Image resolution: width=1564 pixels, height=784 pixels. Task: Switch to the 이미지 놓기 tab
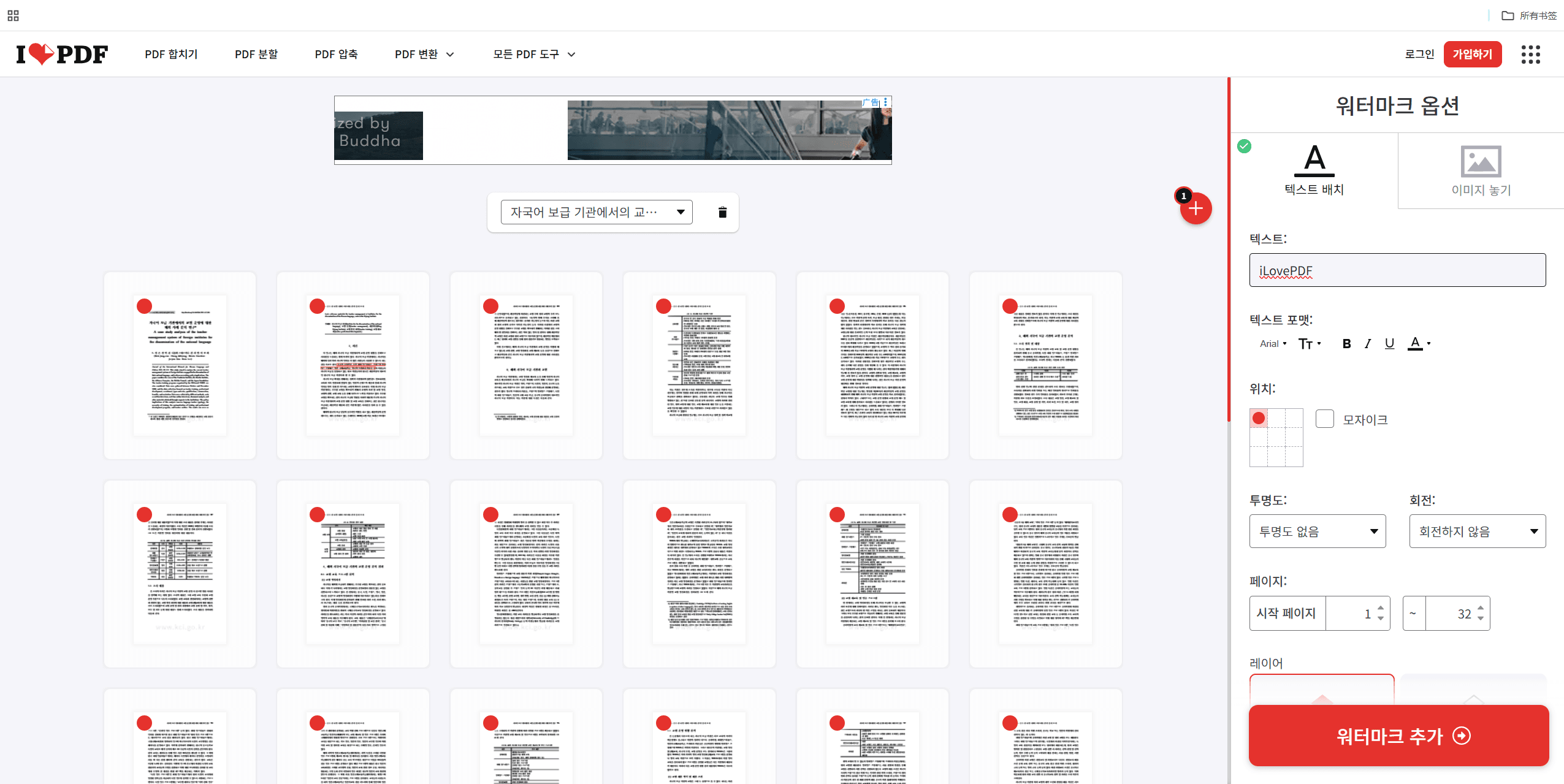pos(1481,170)
